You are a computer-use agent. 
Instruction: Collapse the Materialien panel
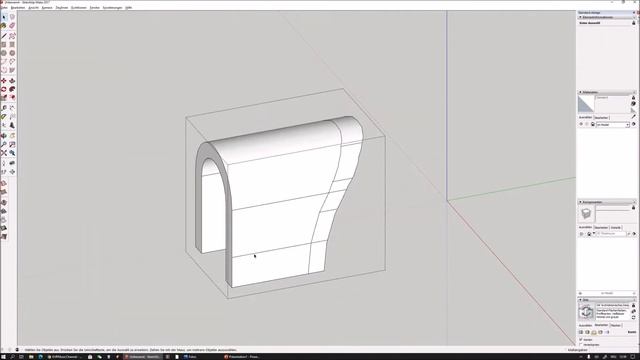click(x=580, y=92)
